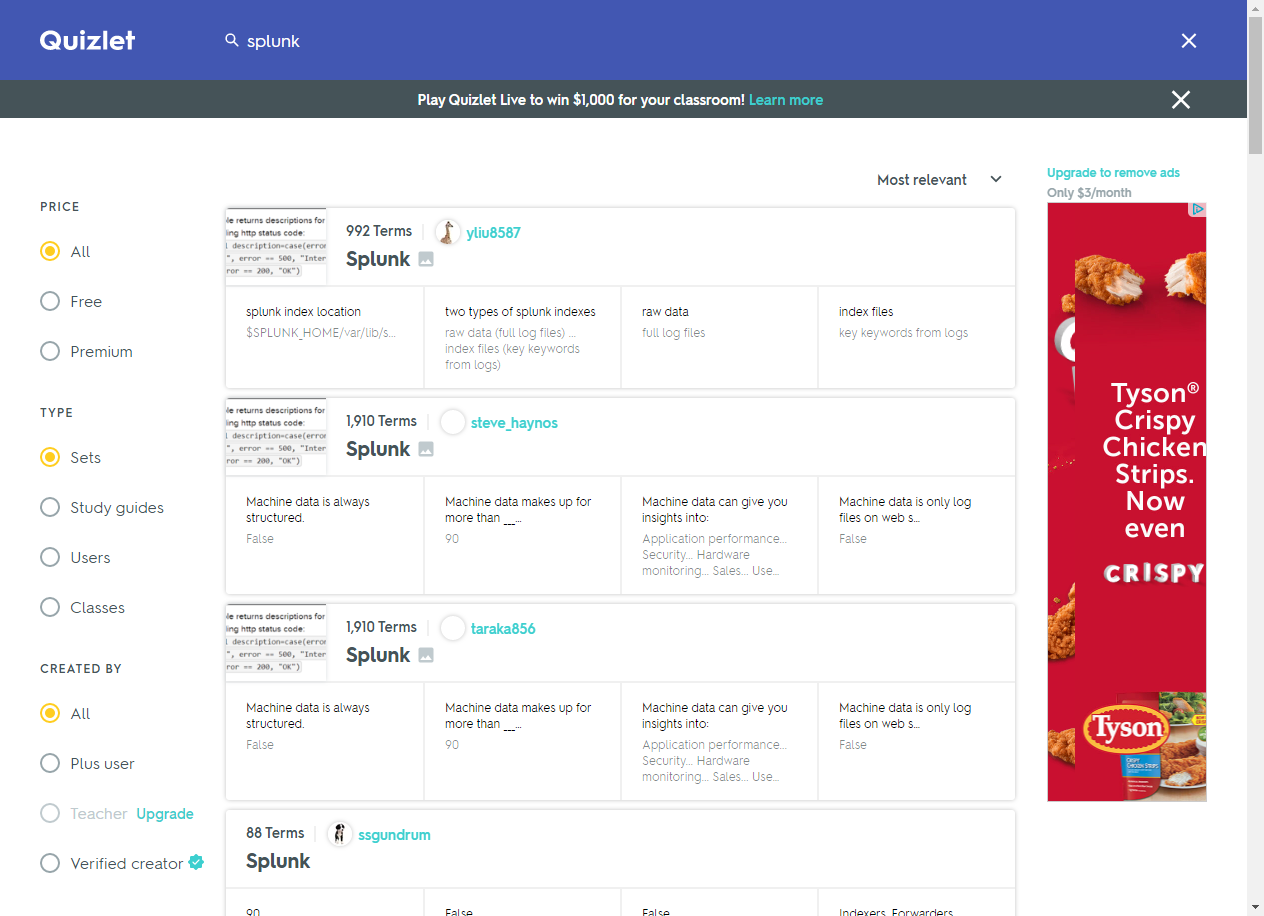This screenshot has width=1264, height=916.
Task: Click 'Machine data can give you insights' in taraka856's set
Action: point(715,716)
